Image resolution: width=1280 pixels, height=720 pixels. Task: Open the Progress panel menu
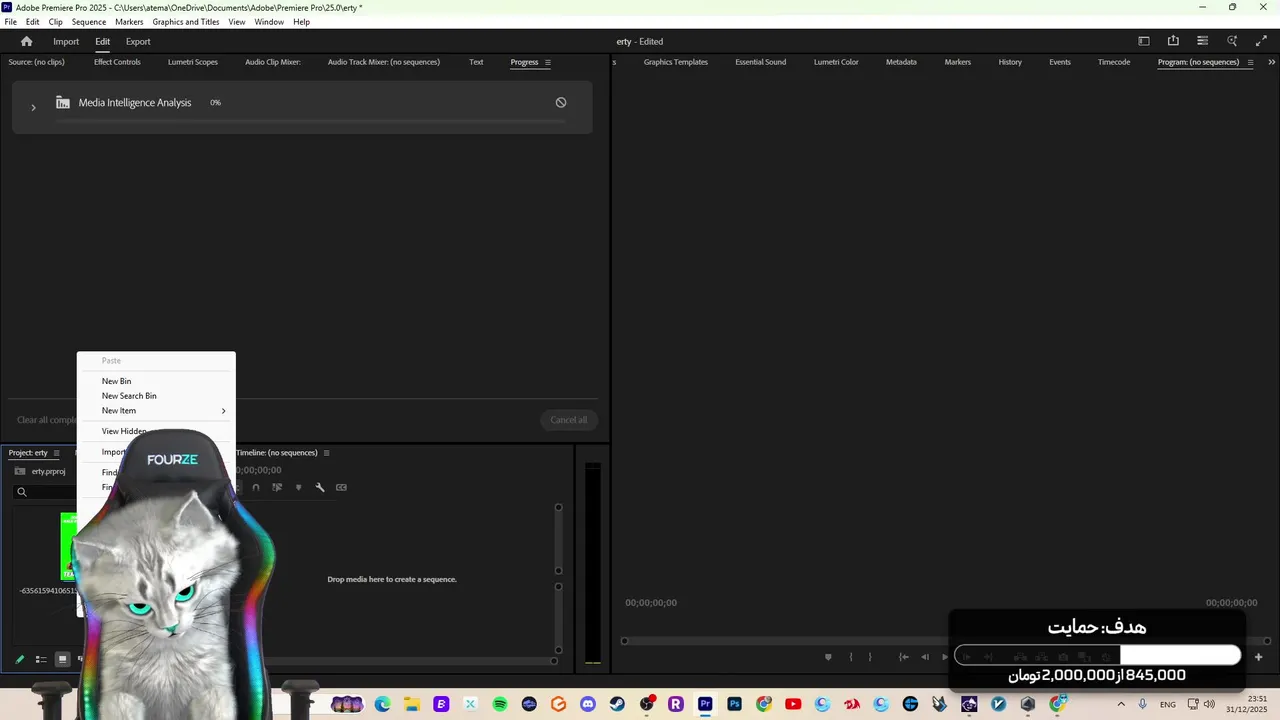tap(547, 62)
